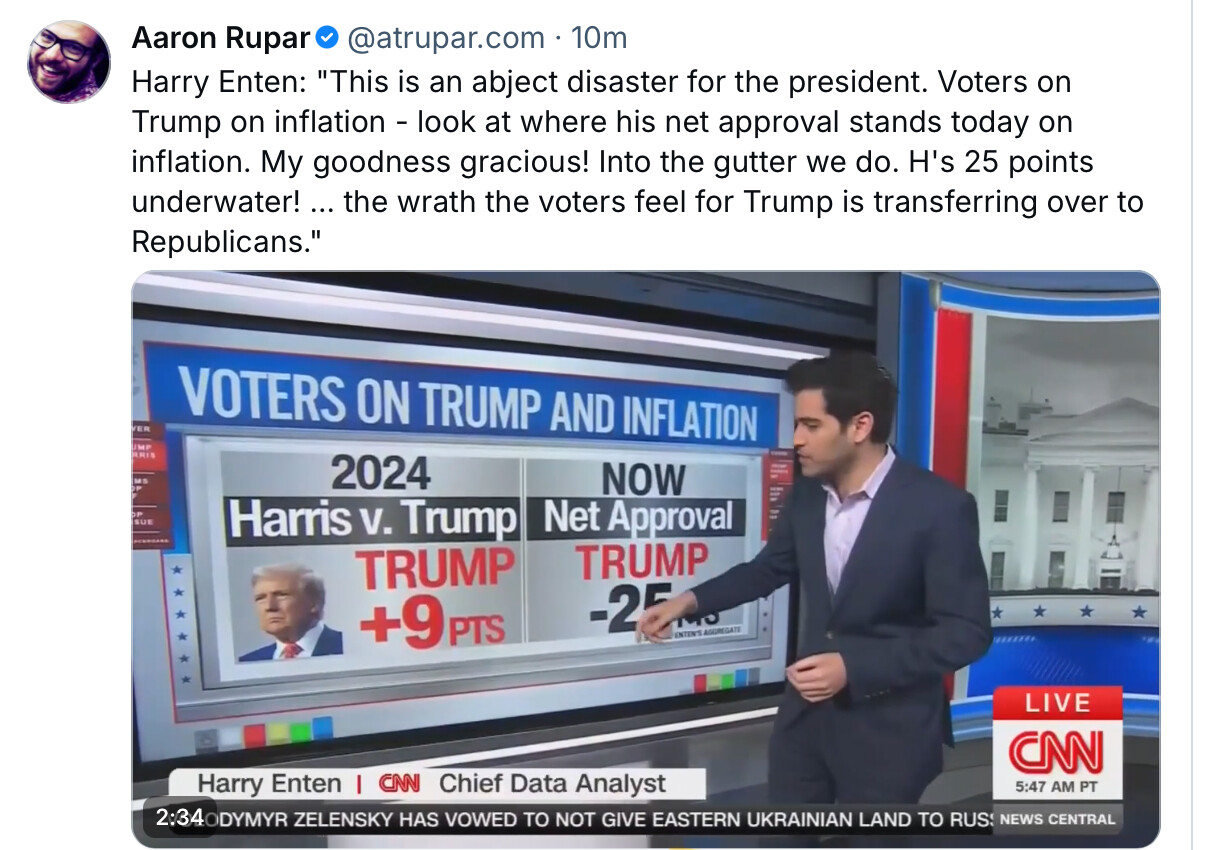This screenshot has width=1226, height=850.
Task: Click the 2:34 video duration badge
Action: click(180, 817)
